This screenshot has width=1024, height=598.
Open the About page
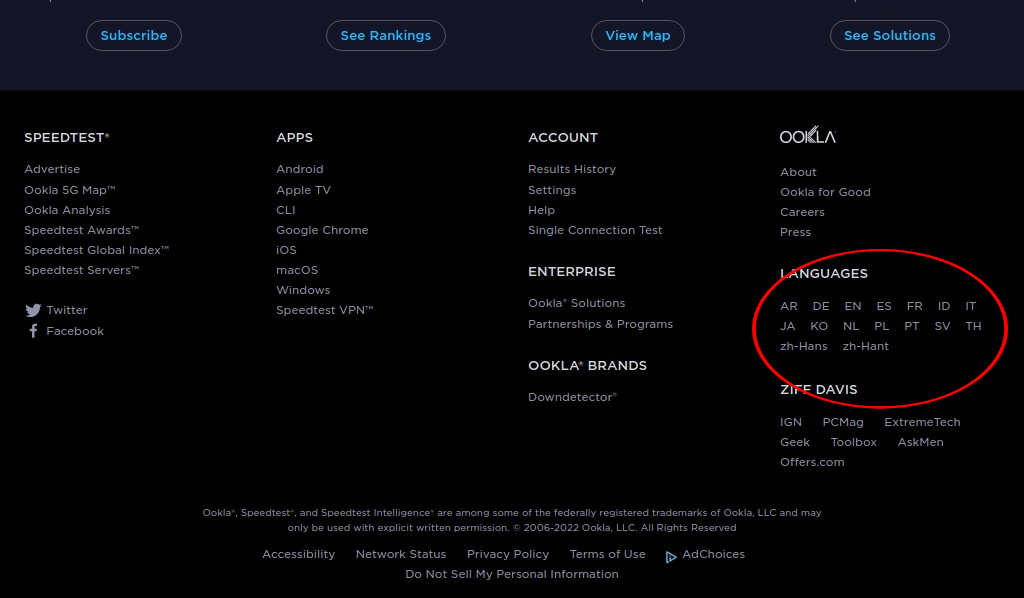pos(798,172)
